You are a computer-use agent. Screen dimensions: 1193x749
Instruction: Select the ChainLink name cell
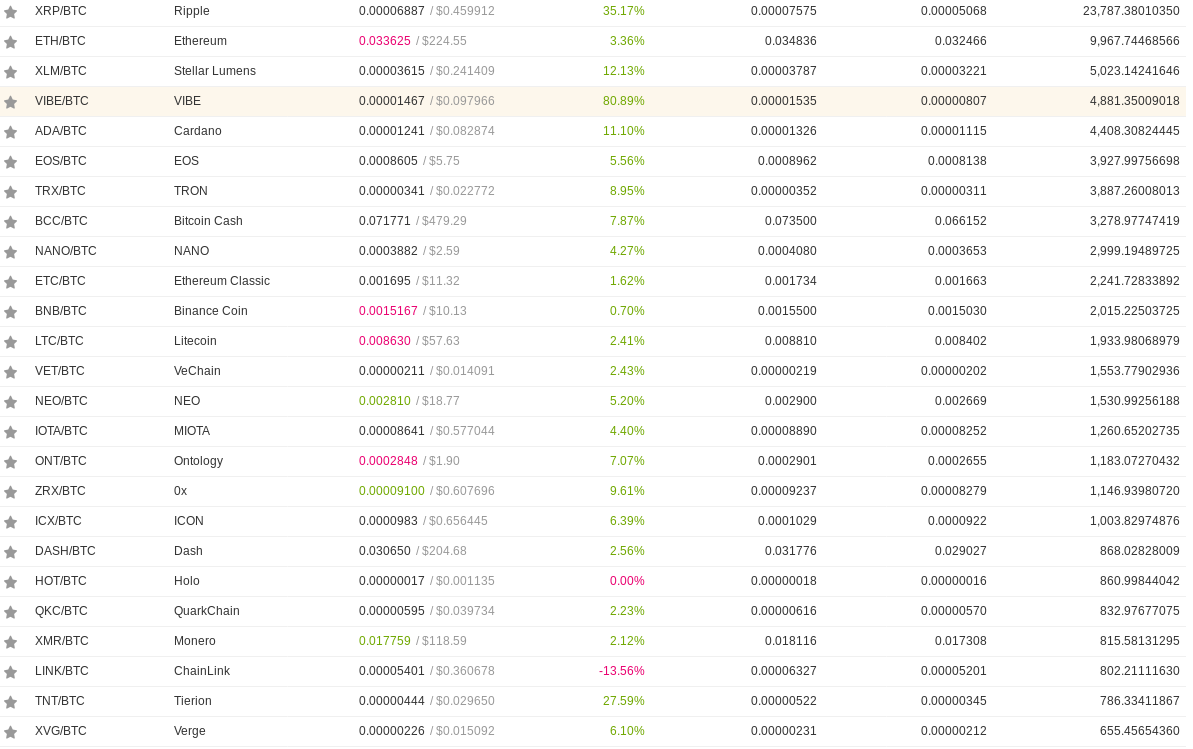tap(202, 671)
